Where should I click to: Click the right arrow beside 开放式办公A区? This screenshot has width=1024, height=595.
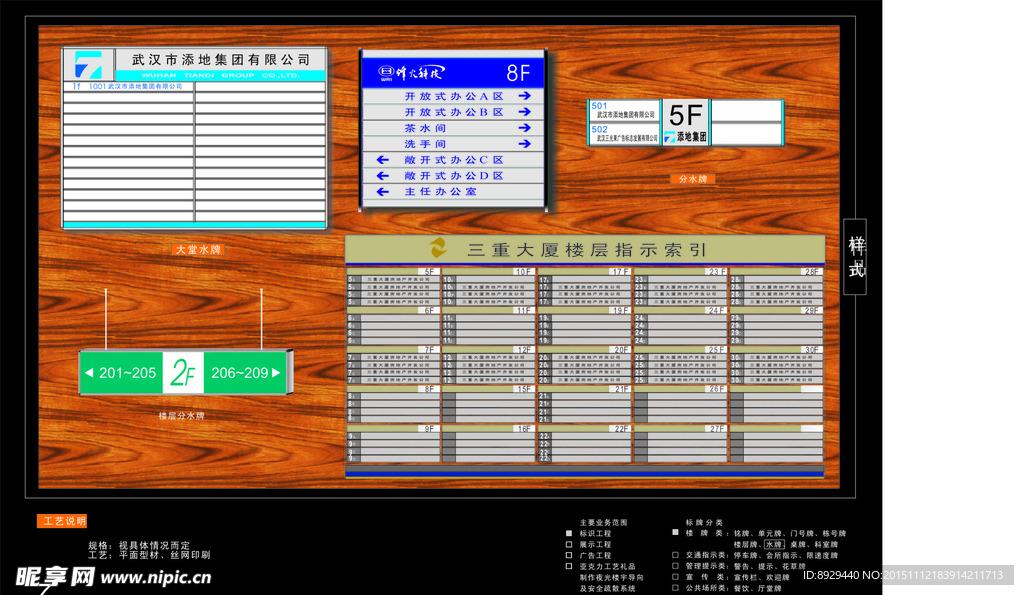[524, 96]
